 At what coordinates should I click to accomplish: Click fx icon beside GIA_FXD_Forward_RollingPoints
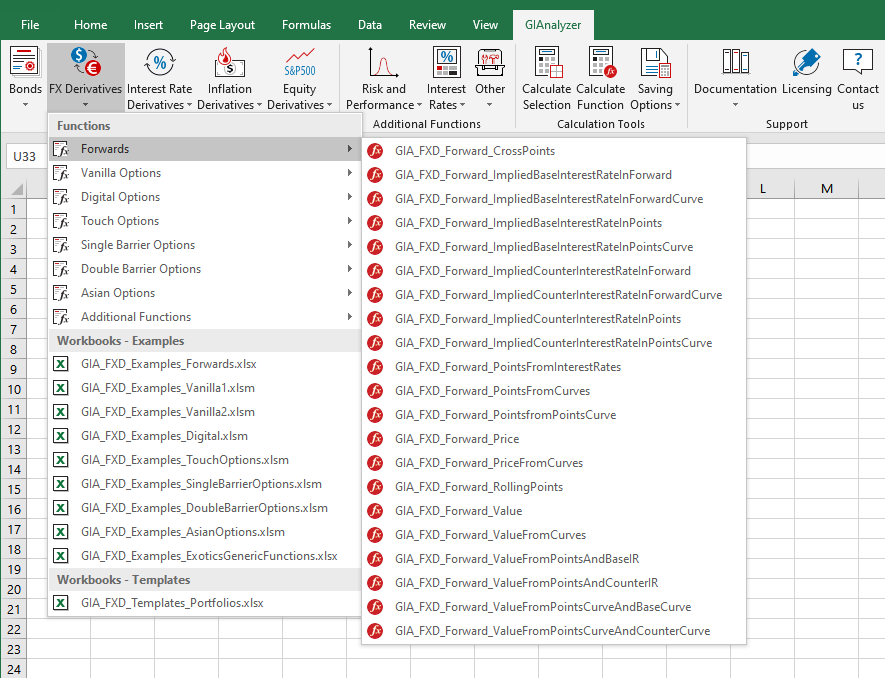(375, 487)
